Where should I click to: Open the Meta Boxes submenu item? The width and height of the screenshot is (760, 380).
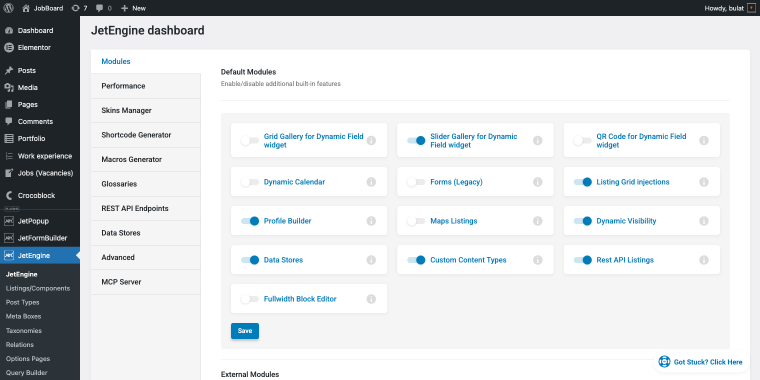(x=23, y=317)
